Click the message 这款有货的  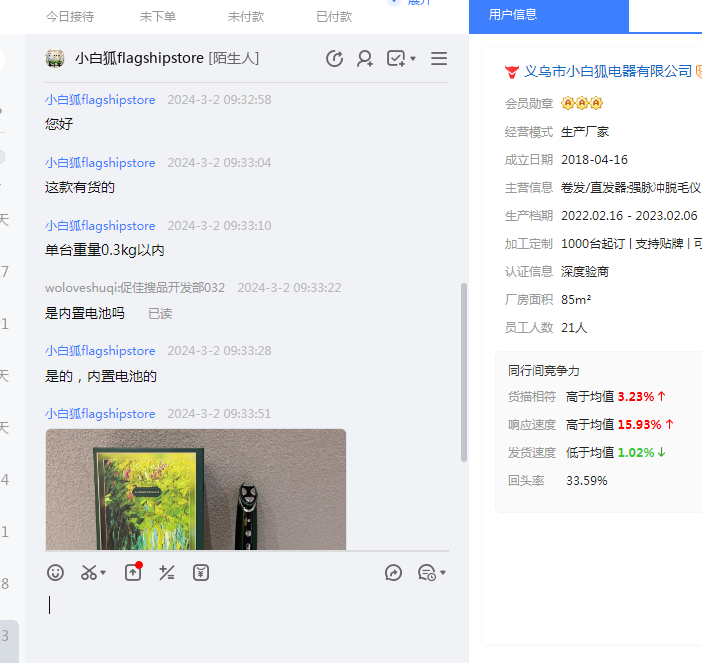point(80,187)
